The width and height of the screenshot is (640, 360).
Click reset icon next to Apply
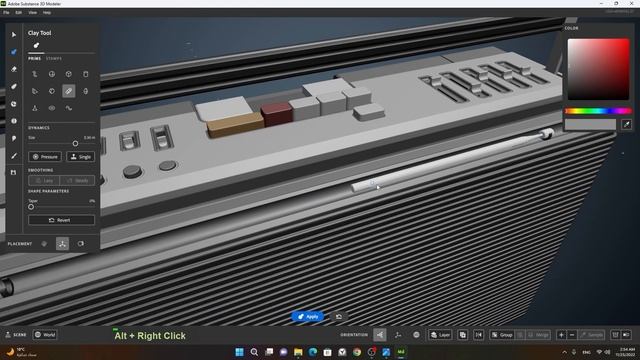tap(339, 317)
